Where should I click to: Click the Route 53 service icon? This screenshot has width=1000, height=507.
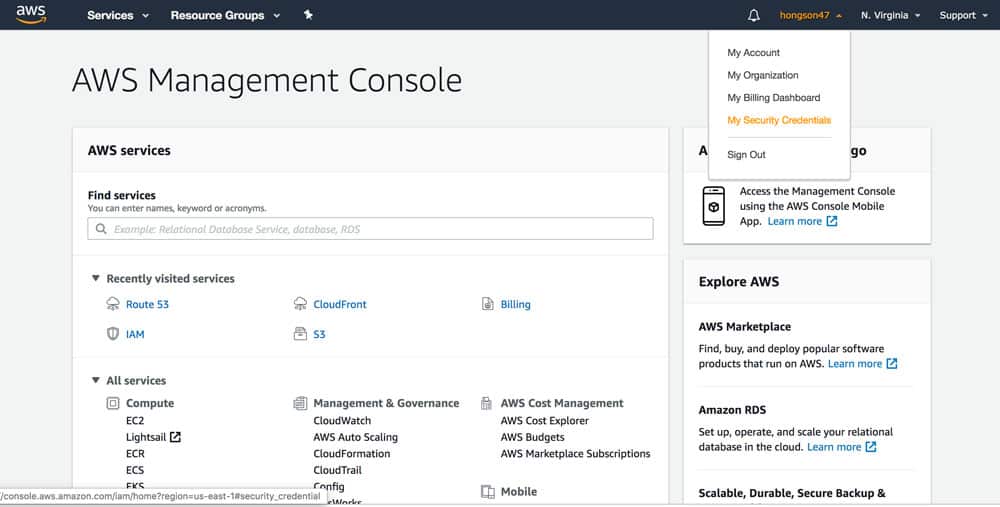[113, 304]
